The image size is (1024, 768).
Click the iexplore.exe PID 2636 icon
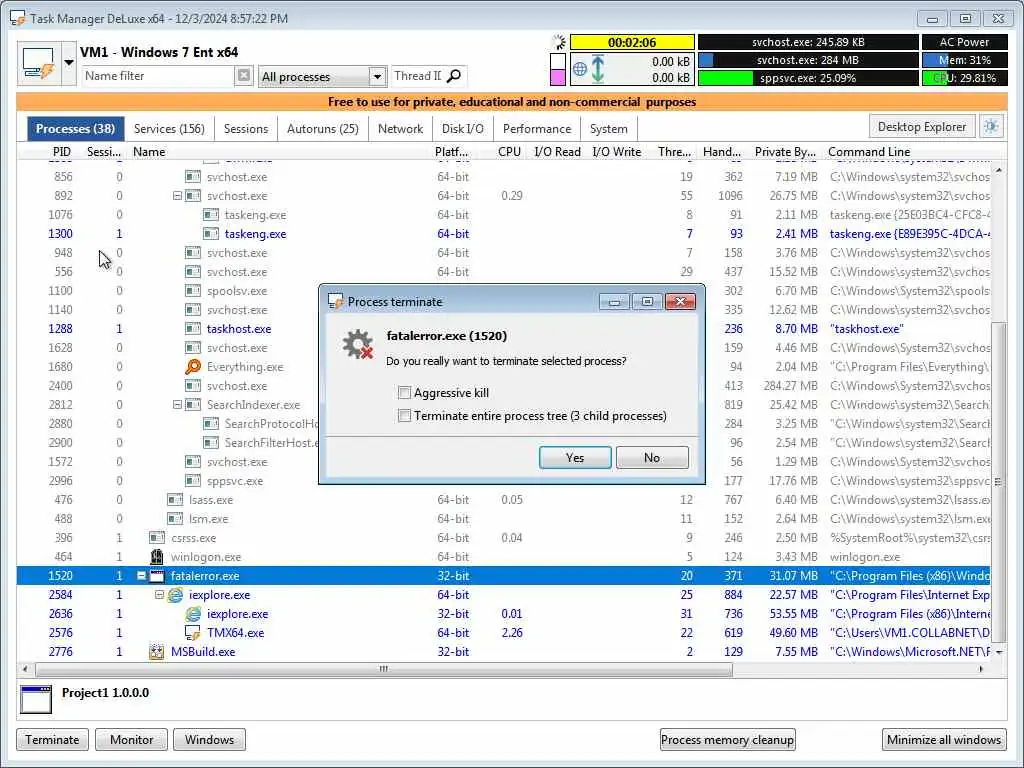point(193,614)
